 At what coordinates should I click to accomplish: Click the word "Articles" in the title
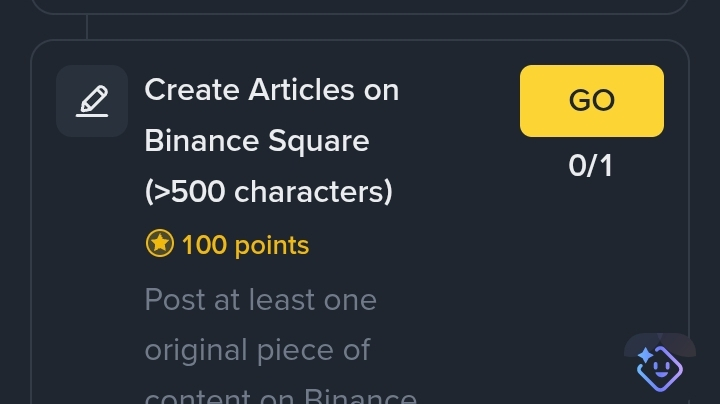click(x=301, y=90)
